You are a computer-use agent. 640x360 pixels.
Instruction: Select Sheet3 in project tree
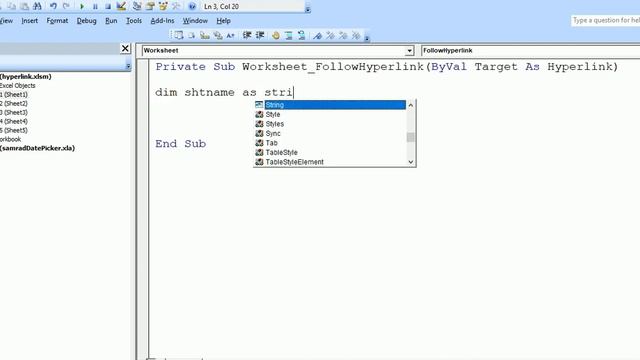(14, 112)
